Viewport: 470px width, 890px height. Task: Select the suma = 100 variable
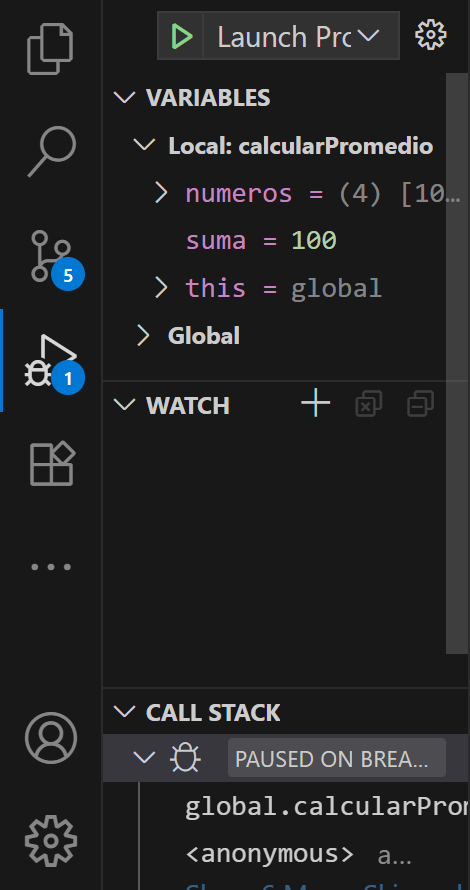click(261, 241)
